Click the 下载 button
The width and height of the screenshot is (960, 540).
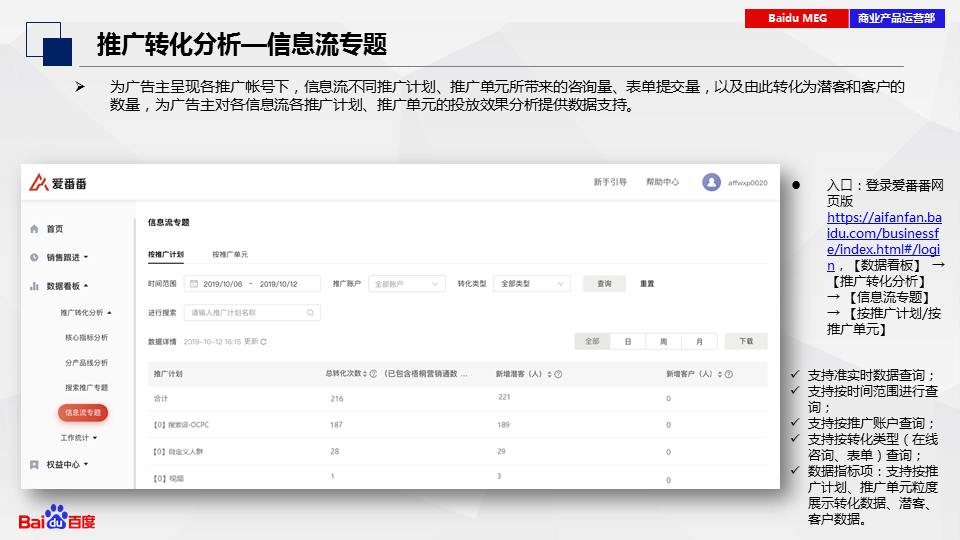[x=746, y=341]
